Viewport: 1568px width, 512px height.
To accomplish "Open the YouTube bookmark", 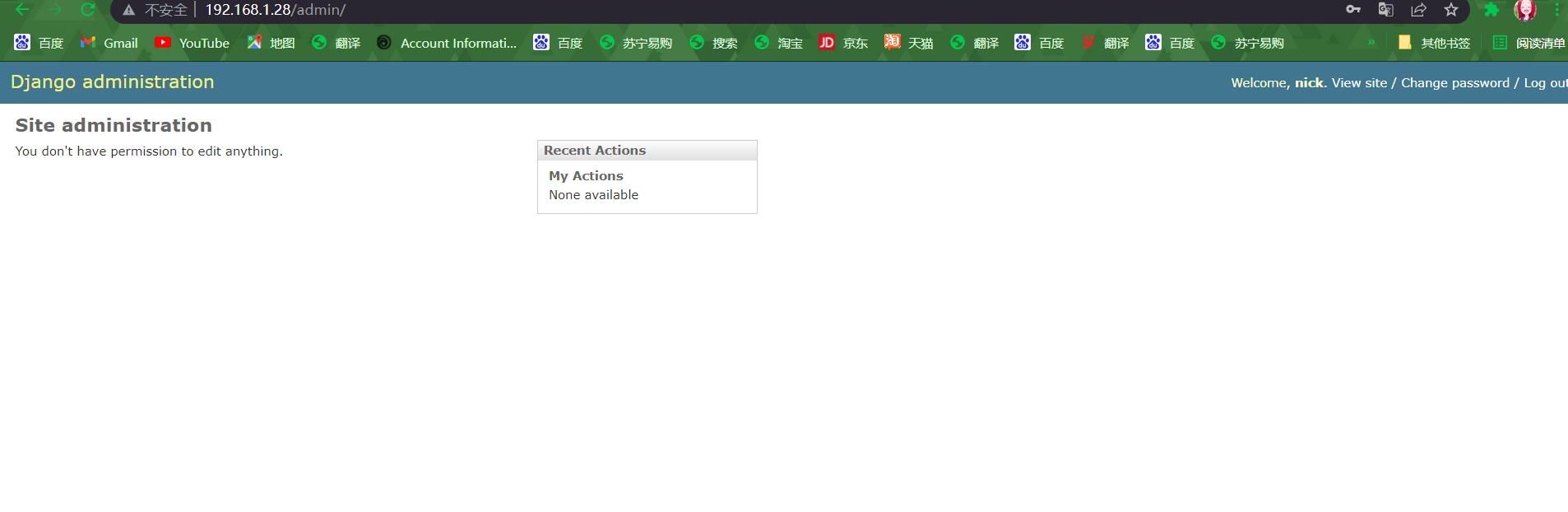I will coord(193,43).
